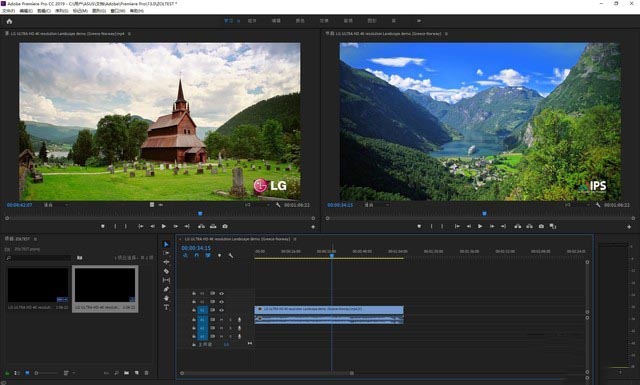Open Project panel sort icons dropdown
This screenshot has width=640, height=385.
(x=68, y=373)
